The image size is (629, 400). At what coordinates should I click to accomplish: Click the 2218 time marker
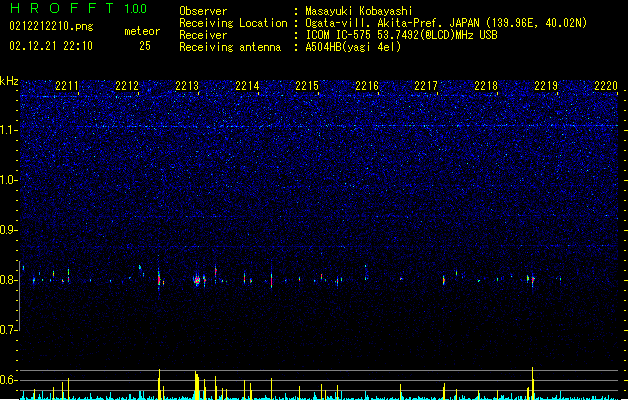[x=486, y=86]
